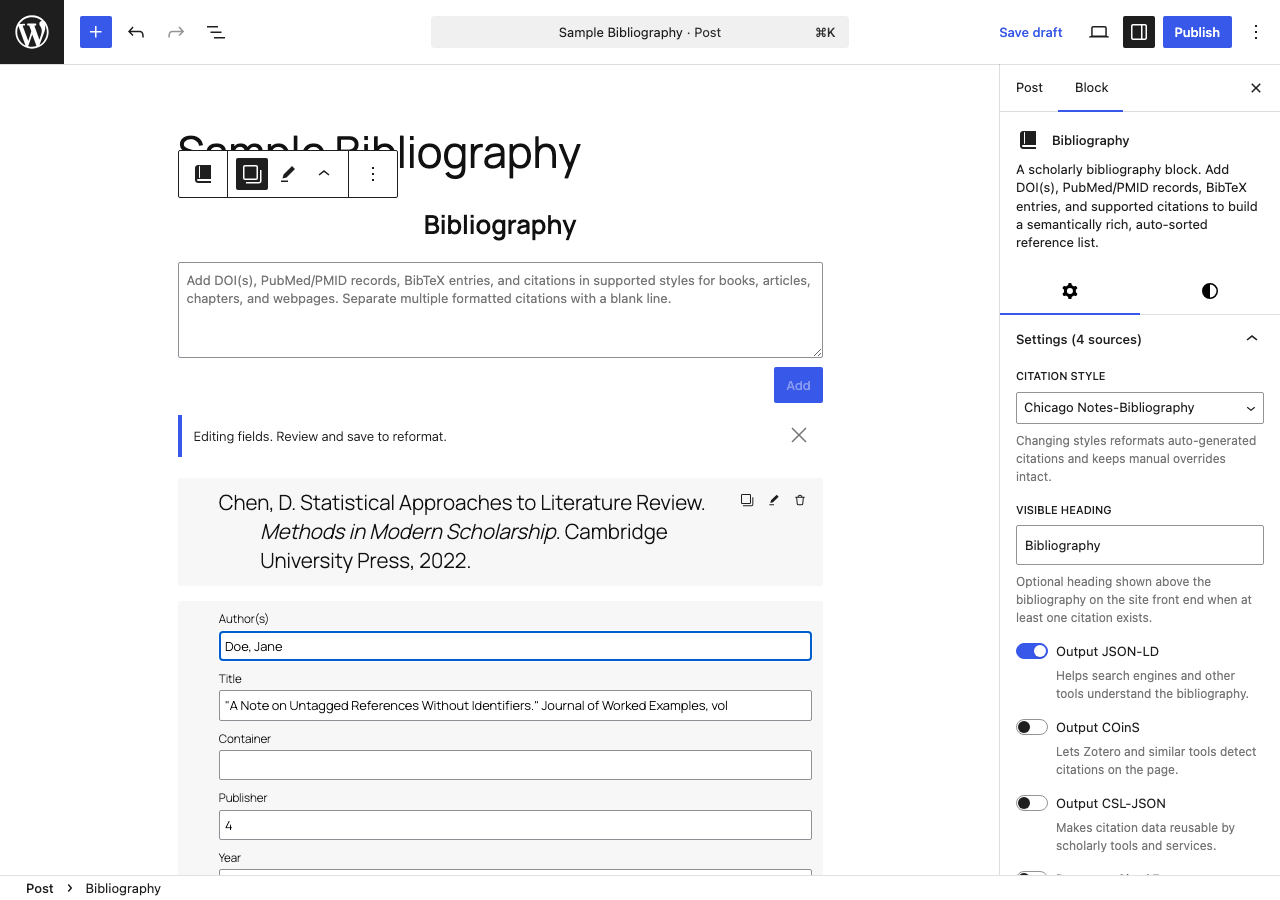This screenshot has height=900, width=1280.
Task: Click the Author(s) field with Doe, Jane
Action: 515,646
